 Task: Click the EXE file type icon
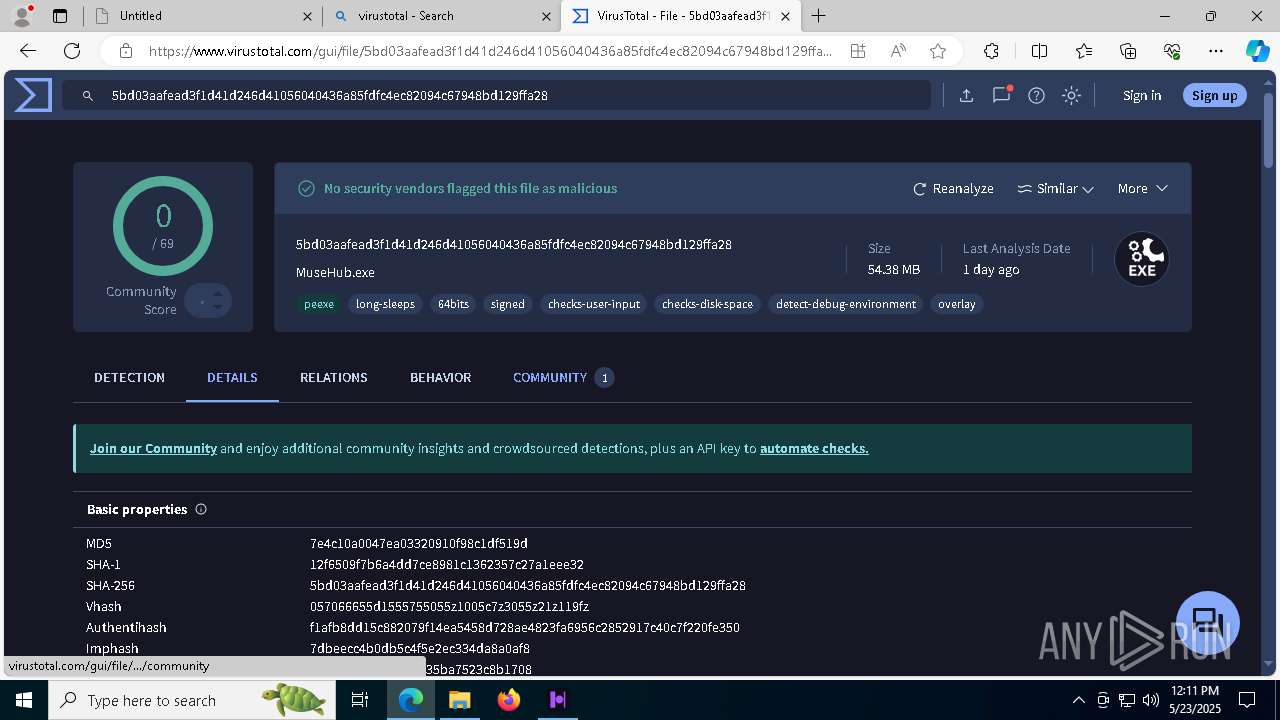1142,259
